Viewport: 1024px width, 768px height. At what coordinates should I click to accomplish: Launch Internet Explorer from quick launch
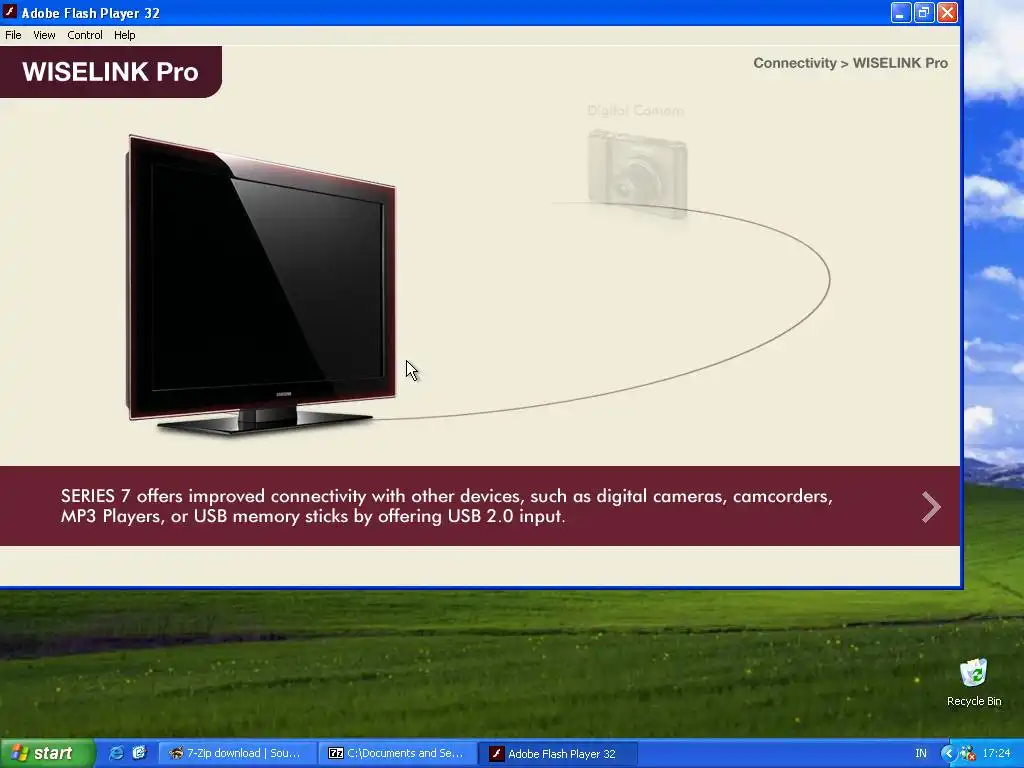click(116, 753)
